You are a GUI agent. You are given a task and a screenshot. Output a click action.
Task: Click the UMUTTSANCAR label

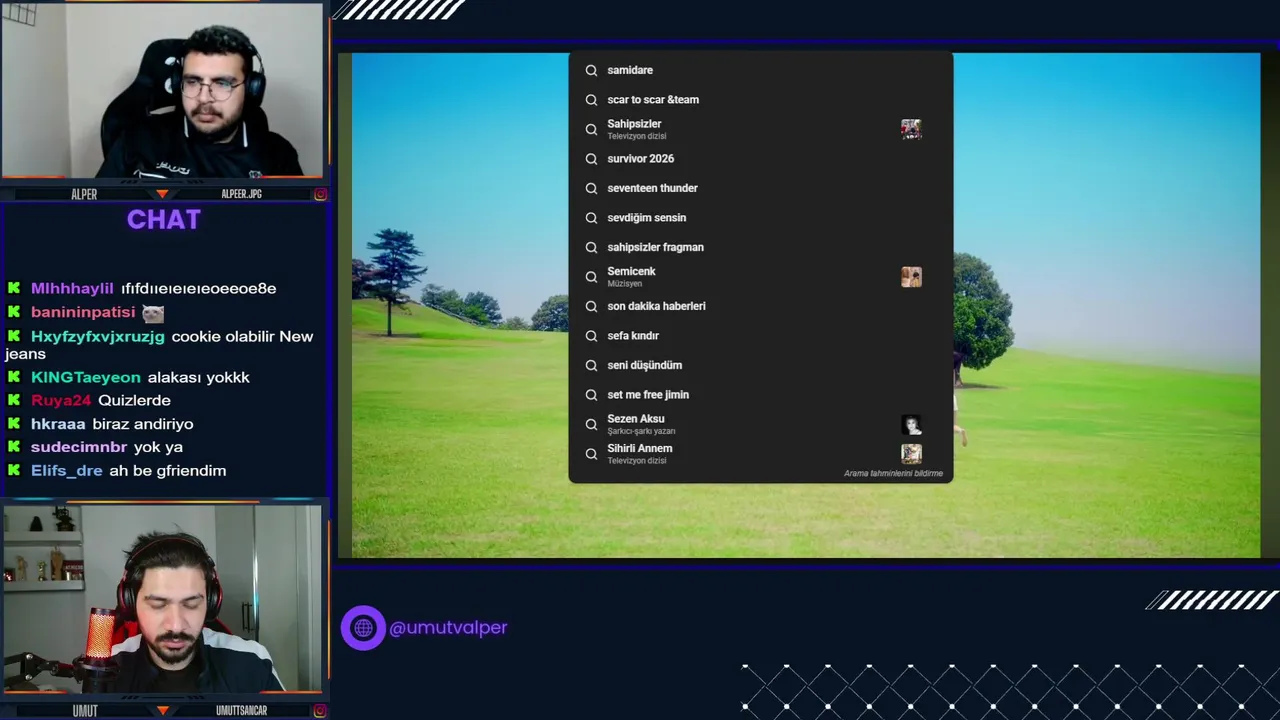(241, 711)
